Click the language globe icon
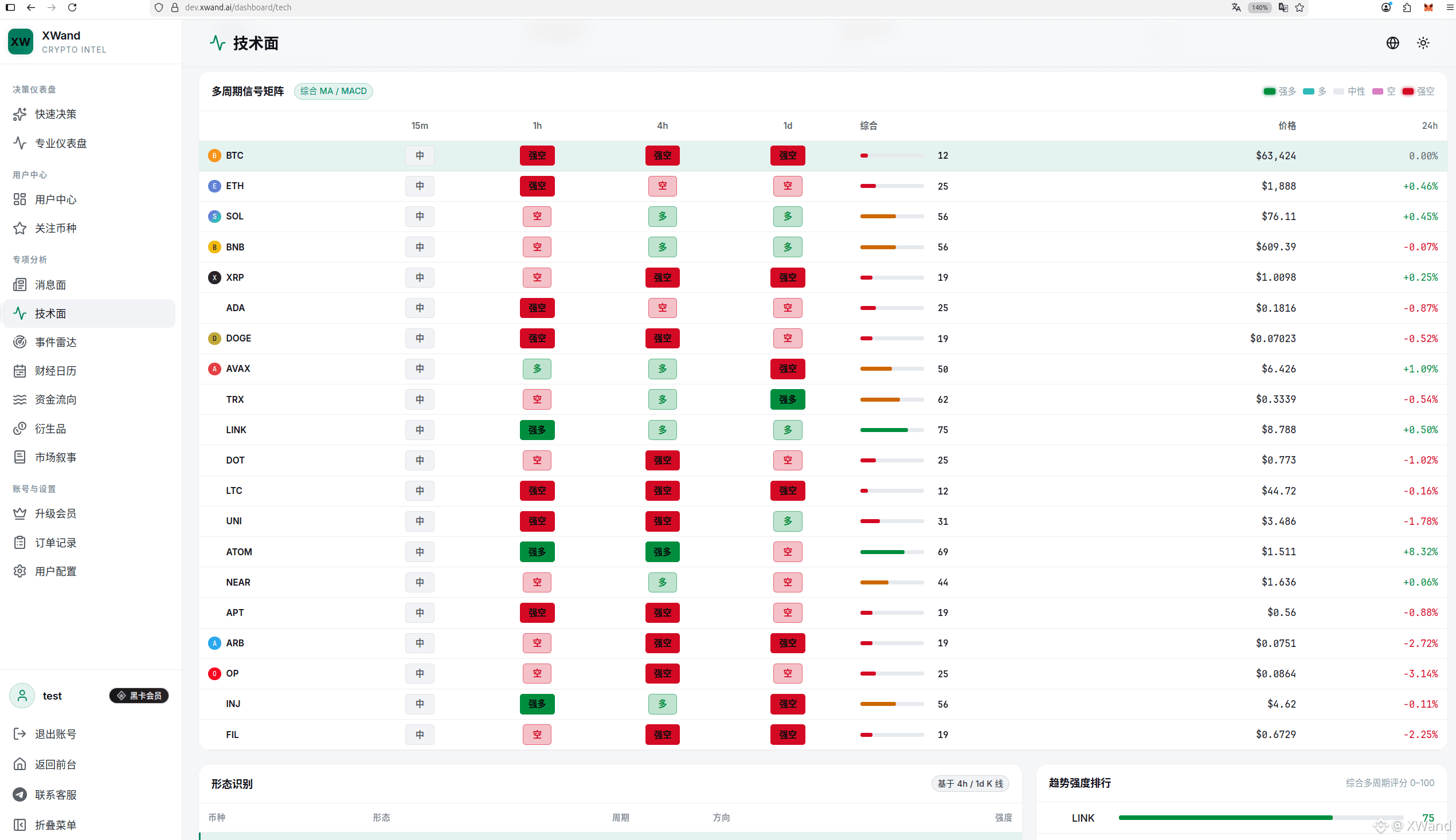The width and height of the screenshot is (1456, 840). (x=1392, y=43)
